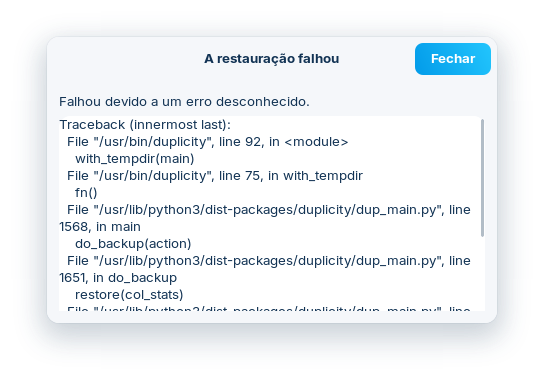Click the partially visible last traceback line

click(269, 308)
